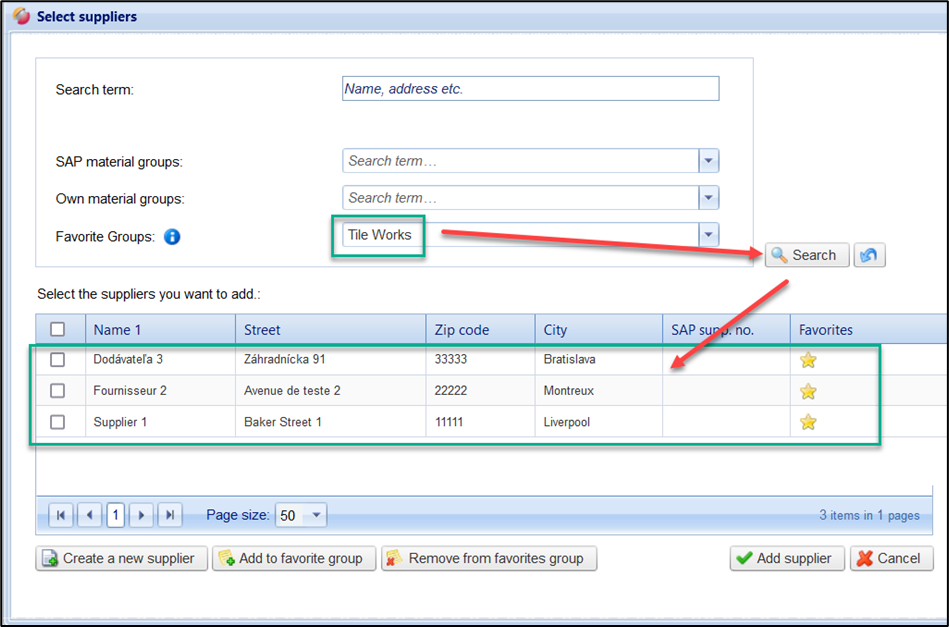Toggle the select-all checkbox in table header
This screenshot has height=627, width=949.
[x=58, y=329]
